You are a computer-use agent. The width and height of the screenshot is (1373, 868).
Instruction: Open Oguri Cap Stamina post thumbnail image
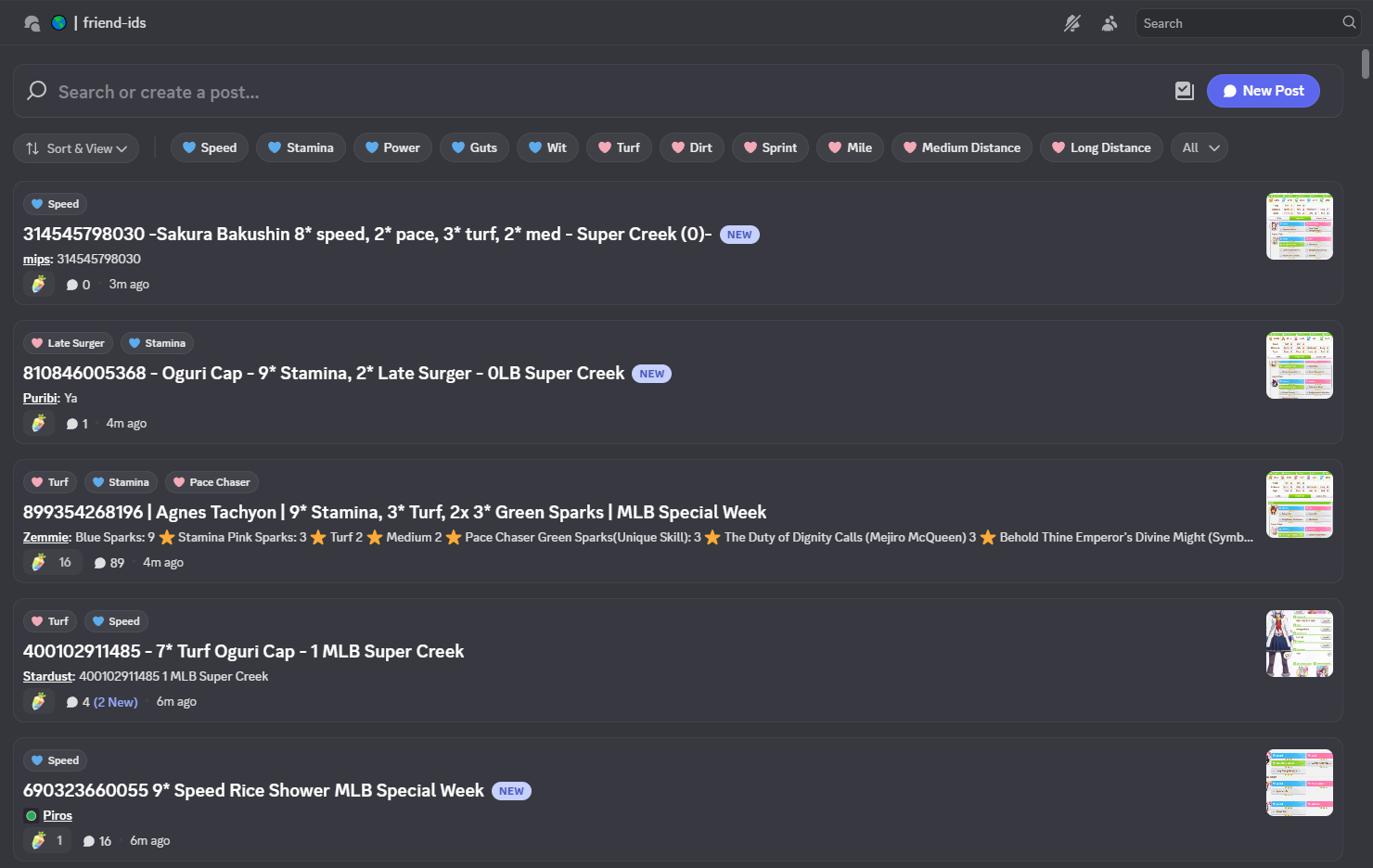[x=1300, y=365]
